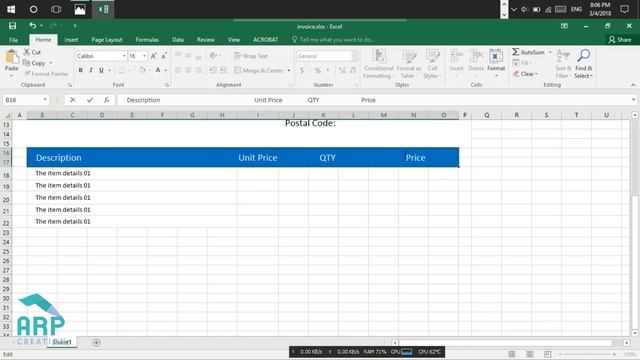
Task: Click the Sheet1 sheet tab
Action: tap(62, 342)
